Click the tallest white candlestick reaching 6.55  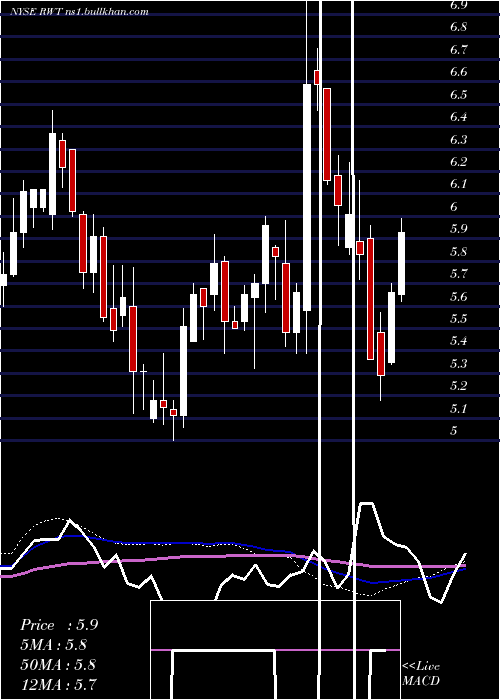pos(307,197)
